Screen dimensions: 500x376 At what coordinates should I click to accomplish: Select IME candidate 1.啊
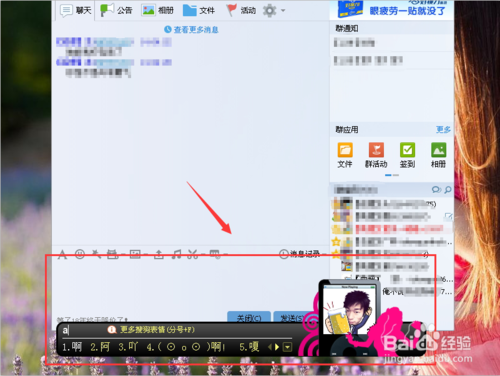coord(72,347)
